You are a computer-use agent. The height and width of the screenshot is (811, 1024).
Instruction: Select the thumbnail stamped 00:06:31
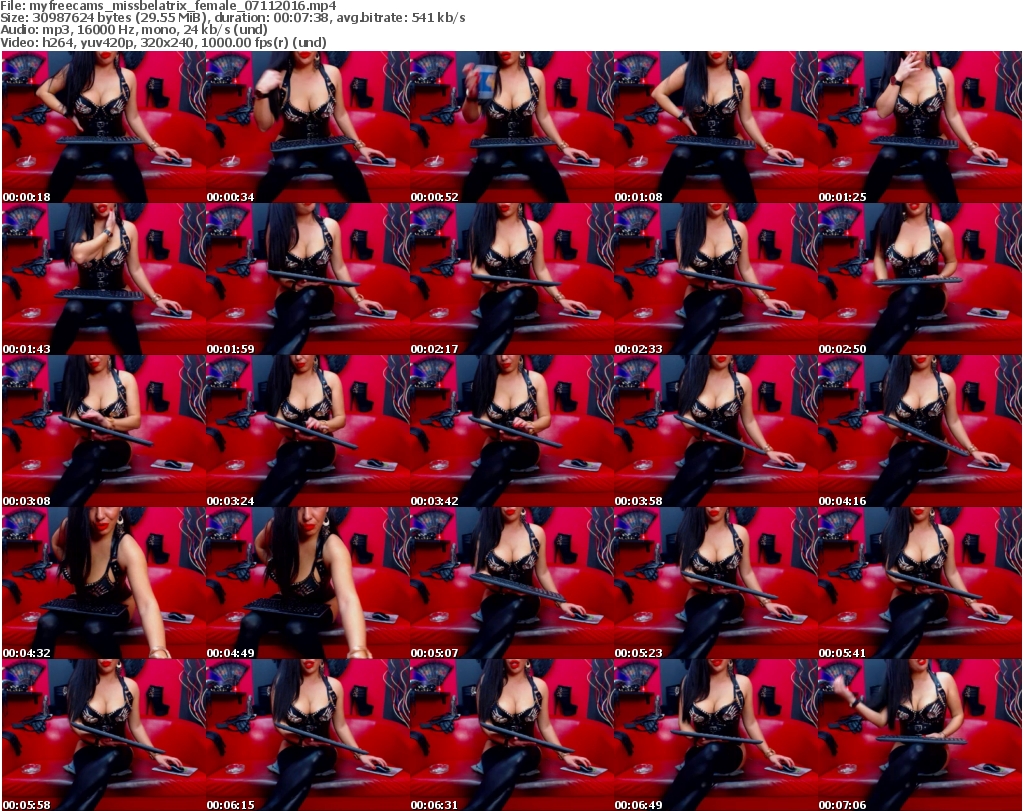[511, 735]
